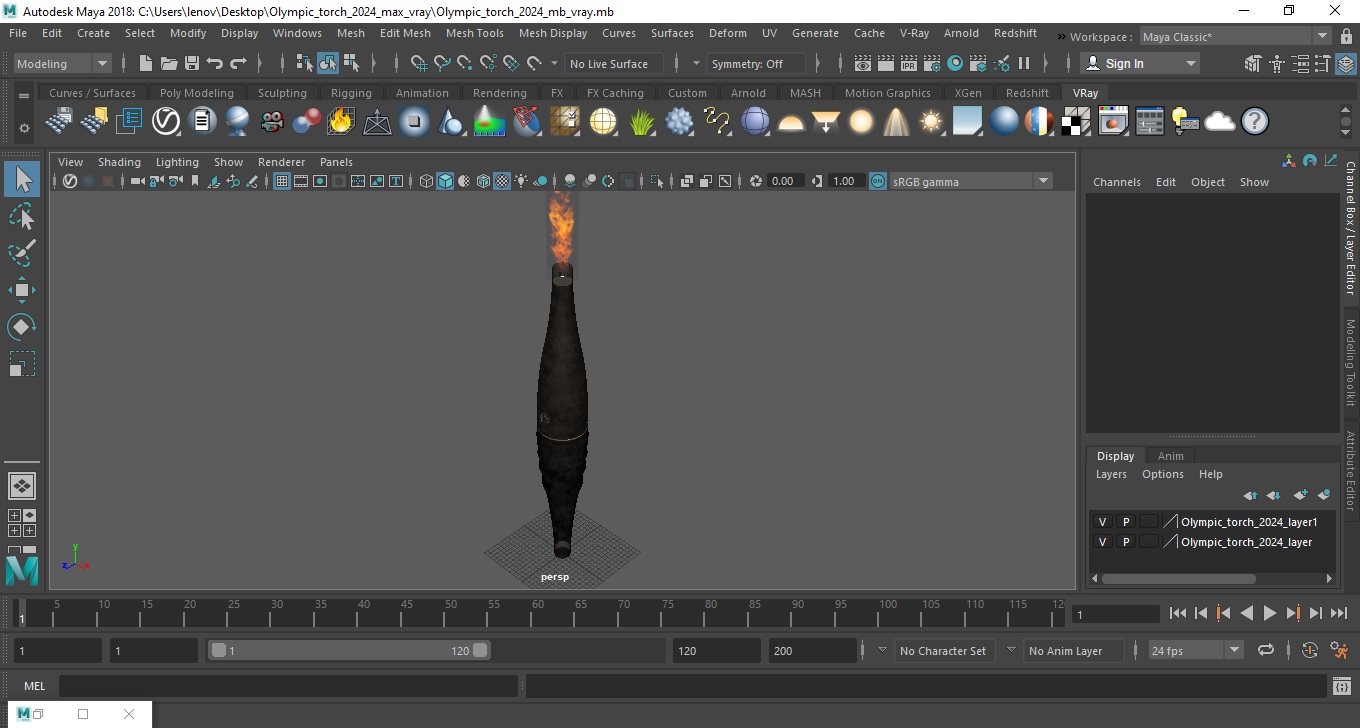Open a scene with the folder icon
This screenshot has width=1360, height=728.
click(169, 63)
